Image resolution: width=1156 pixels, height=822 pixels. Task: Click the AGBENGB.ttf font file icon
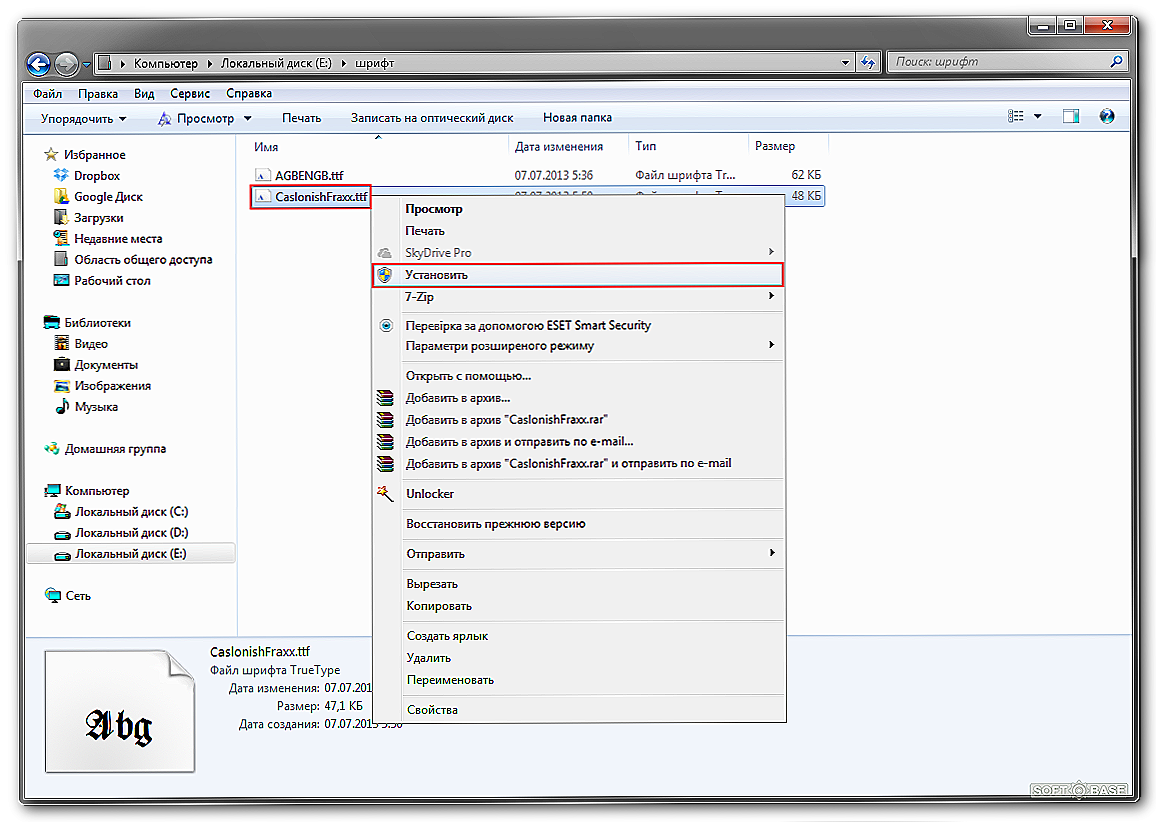[x=262, y=175]
